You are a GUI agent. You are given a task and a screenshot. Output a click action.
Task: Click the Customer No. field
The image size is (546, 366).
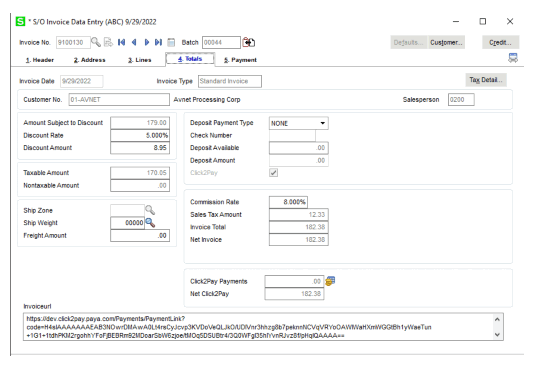[119, 100]
